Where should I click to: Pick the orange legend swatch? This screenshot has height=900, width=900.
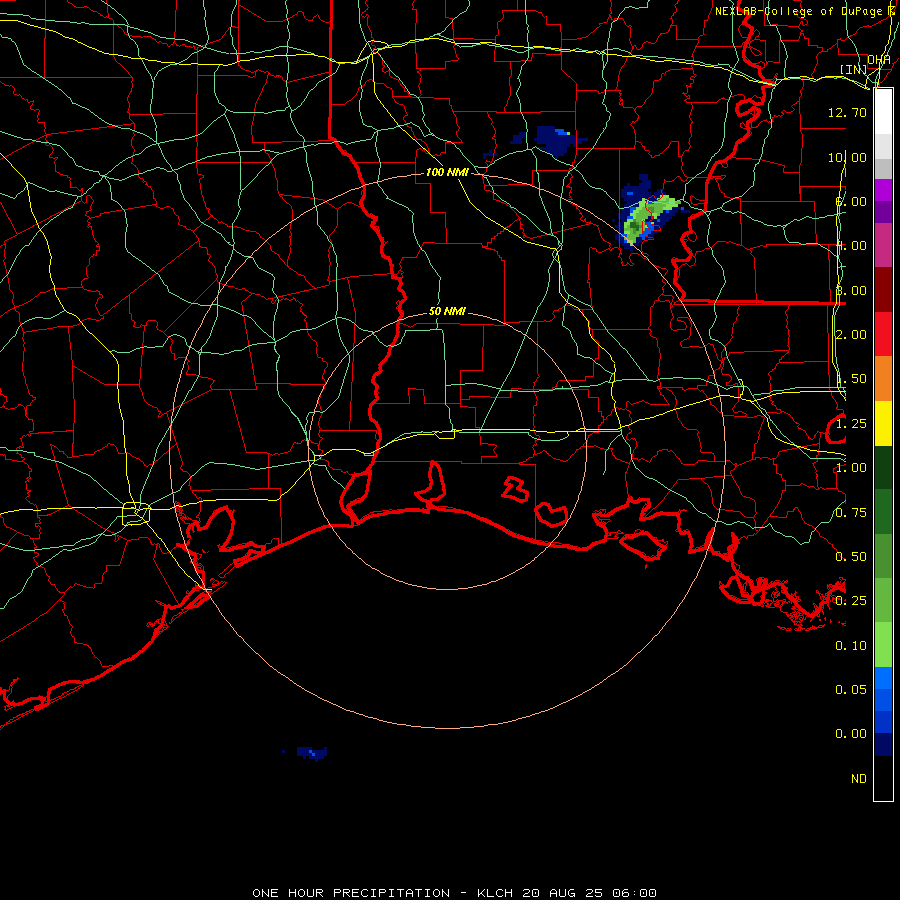point(883,378)
